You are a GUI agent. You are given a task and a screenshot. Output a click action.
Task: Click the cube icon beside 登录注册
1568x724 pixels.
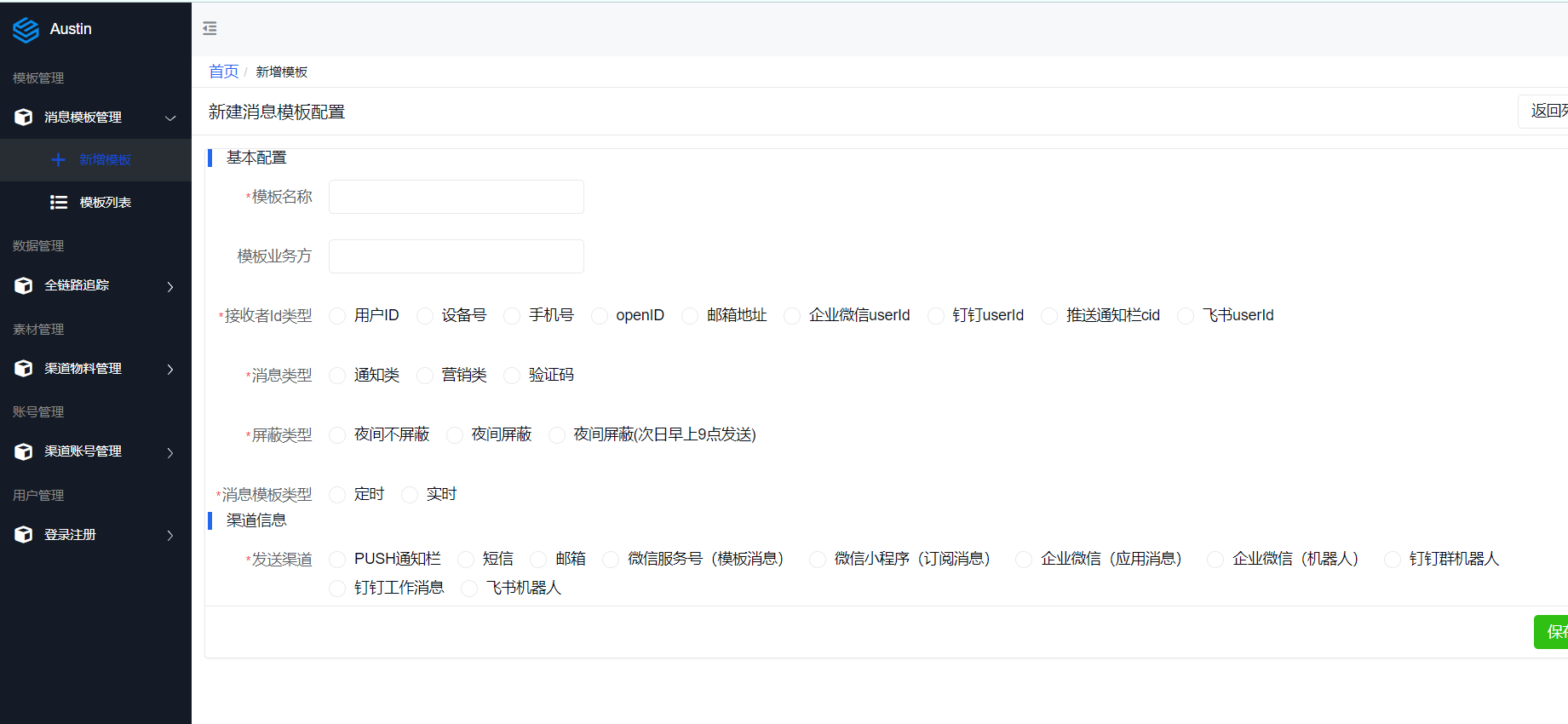click(x=24, y=534)
